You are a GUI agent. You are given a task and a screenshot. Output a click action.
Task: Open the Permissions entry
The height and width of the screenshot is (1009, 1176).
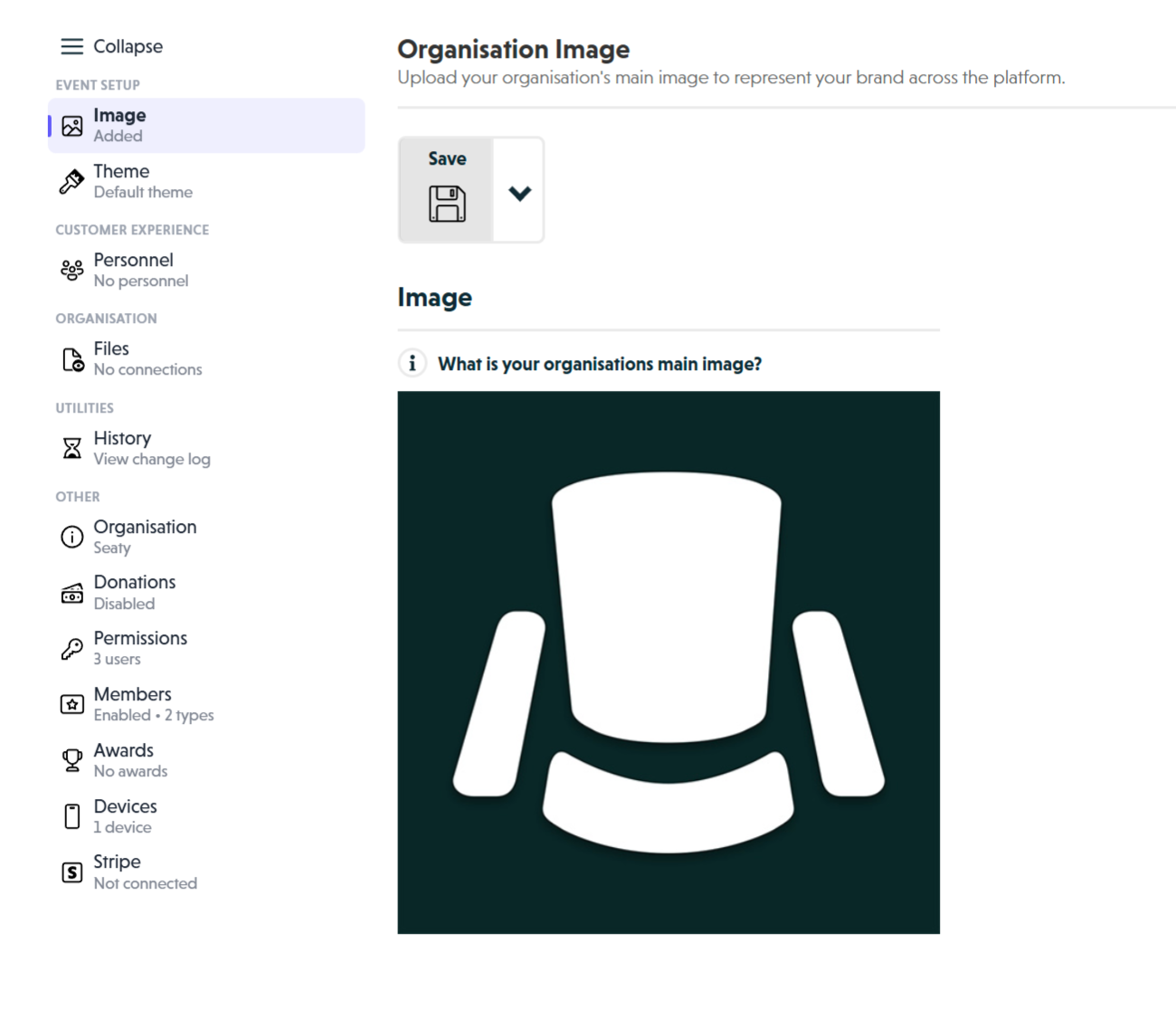pos(206,648)
